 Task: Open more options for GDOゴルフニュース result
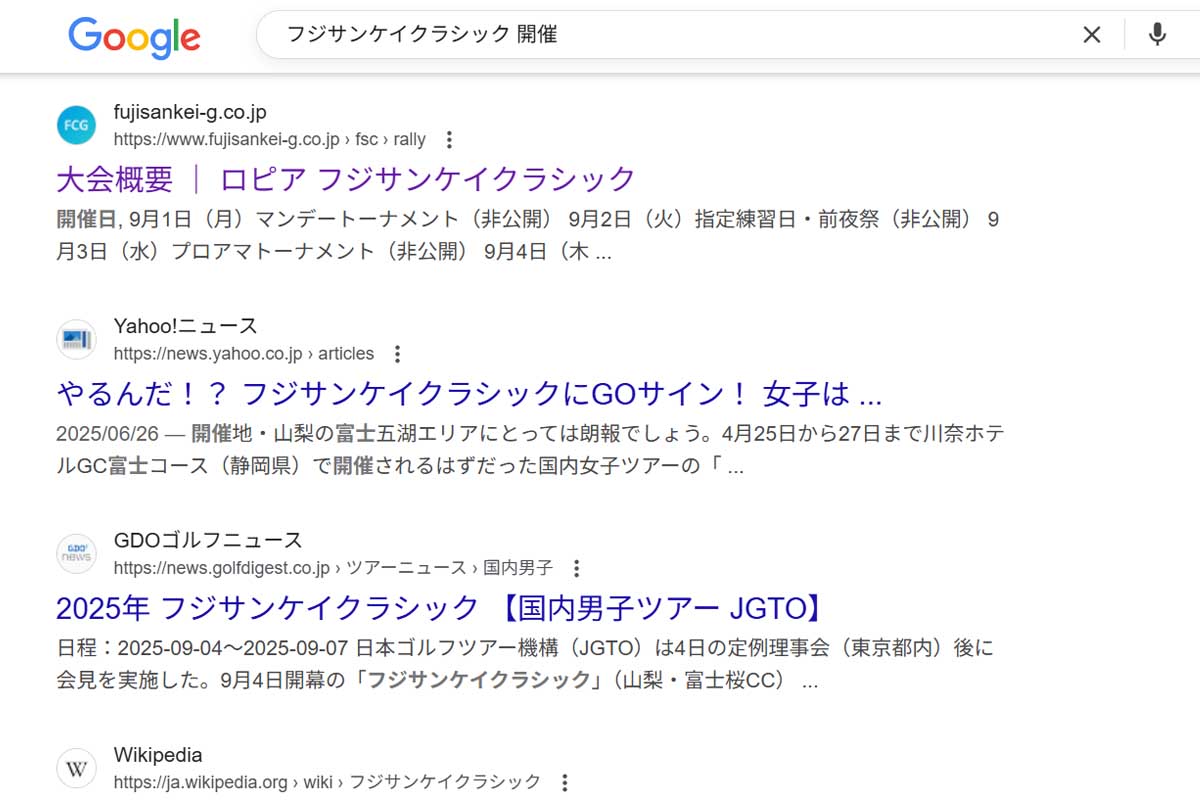576,568
